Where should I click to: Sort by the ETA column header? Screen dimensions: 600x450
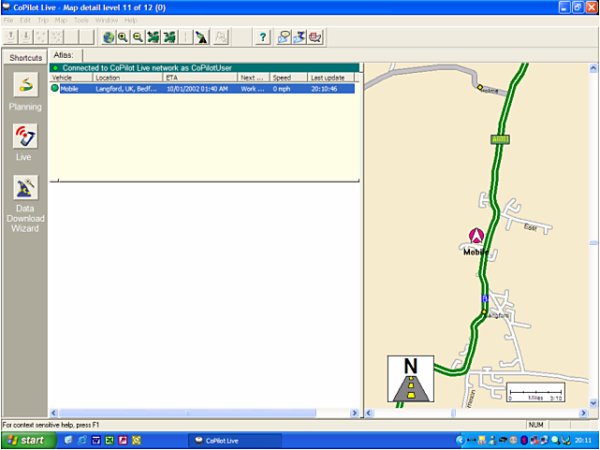coord(200,78)
